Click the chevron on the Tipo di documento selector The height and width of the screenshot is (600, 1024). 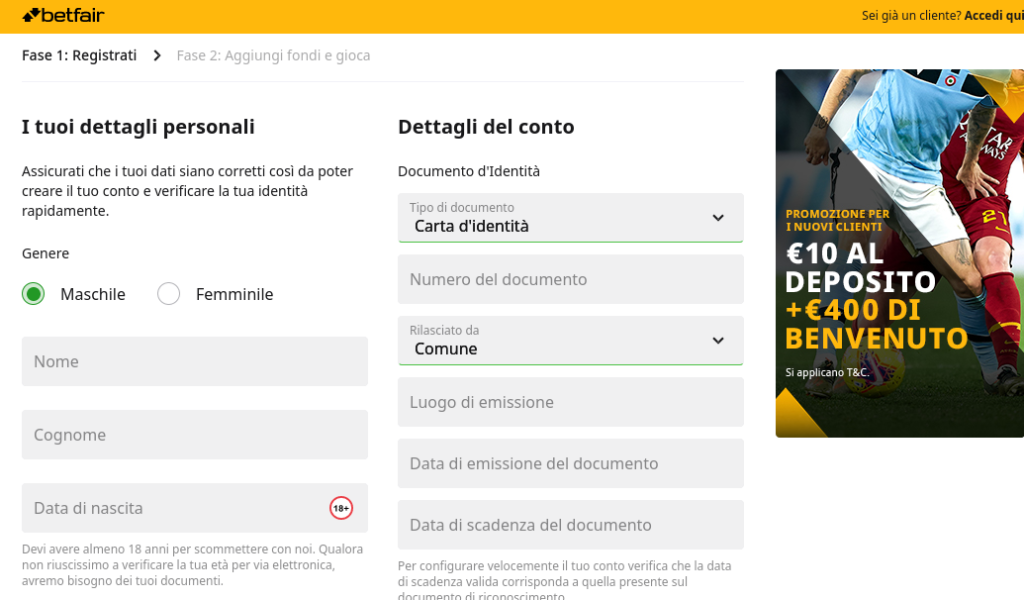click(717, 216)
